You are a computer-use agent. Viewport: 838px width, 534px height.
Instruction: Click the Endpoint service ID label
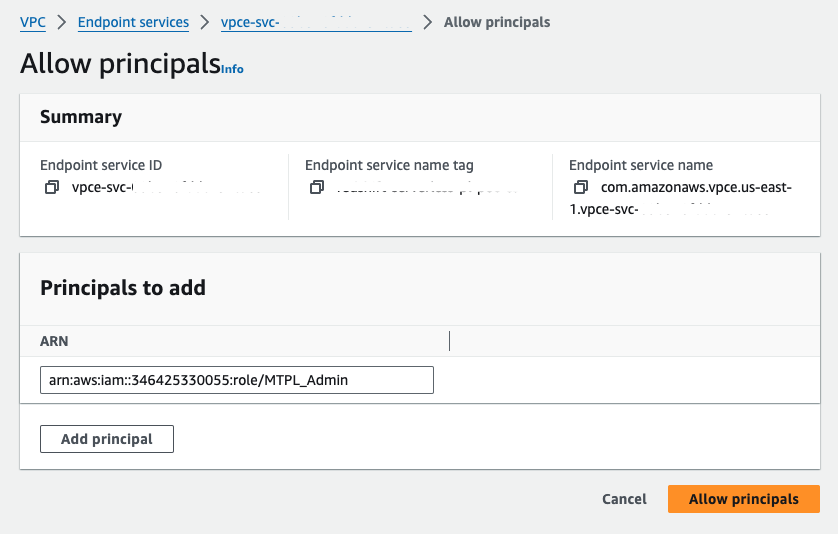101,165
